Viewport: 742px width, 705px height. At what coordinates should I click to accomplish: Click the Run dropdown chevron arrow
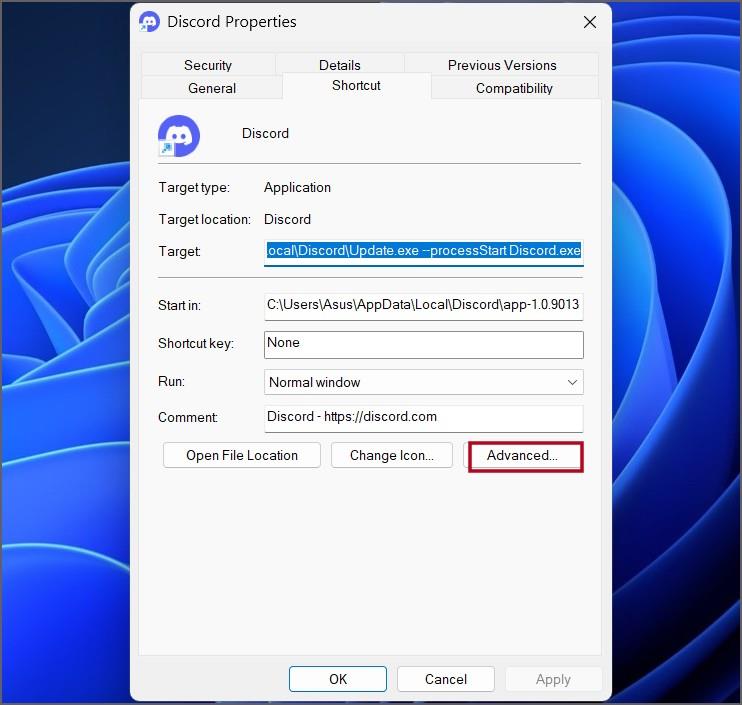point(572,382)
